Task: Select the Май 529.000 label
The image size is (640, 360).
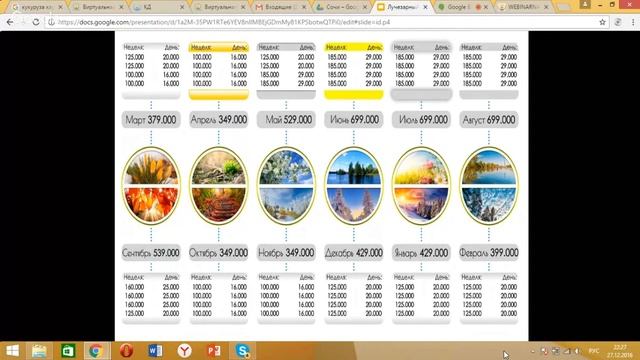Action: [286, 120]
